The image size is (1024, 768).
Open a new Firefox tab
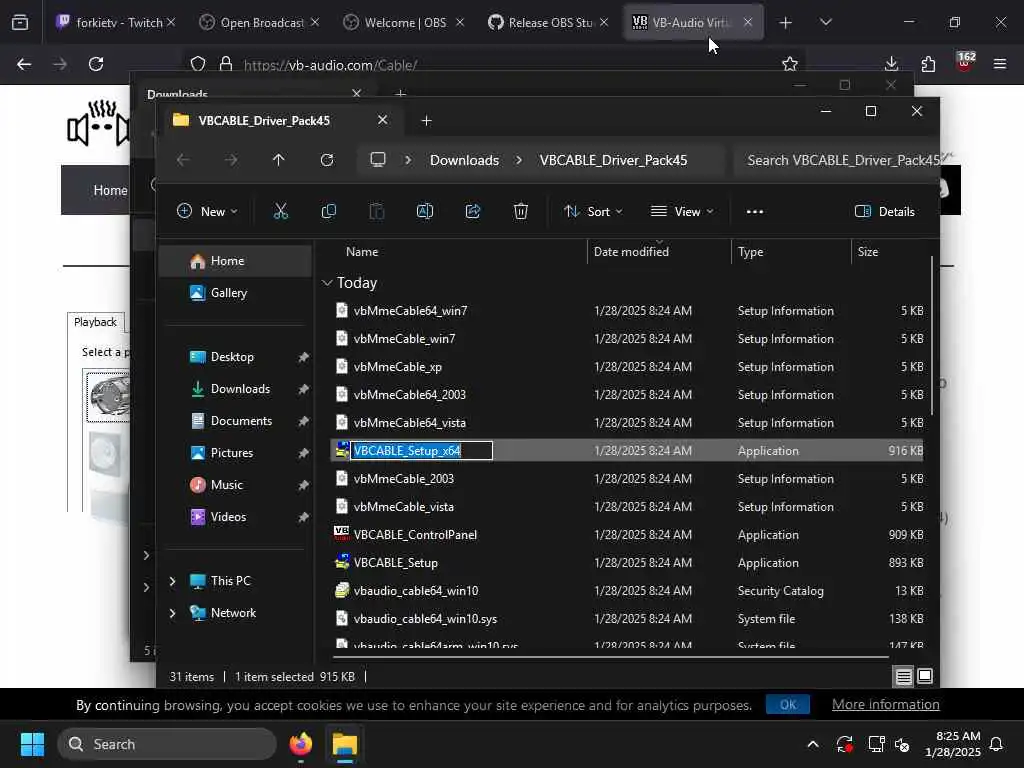coord(785,23)
